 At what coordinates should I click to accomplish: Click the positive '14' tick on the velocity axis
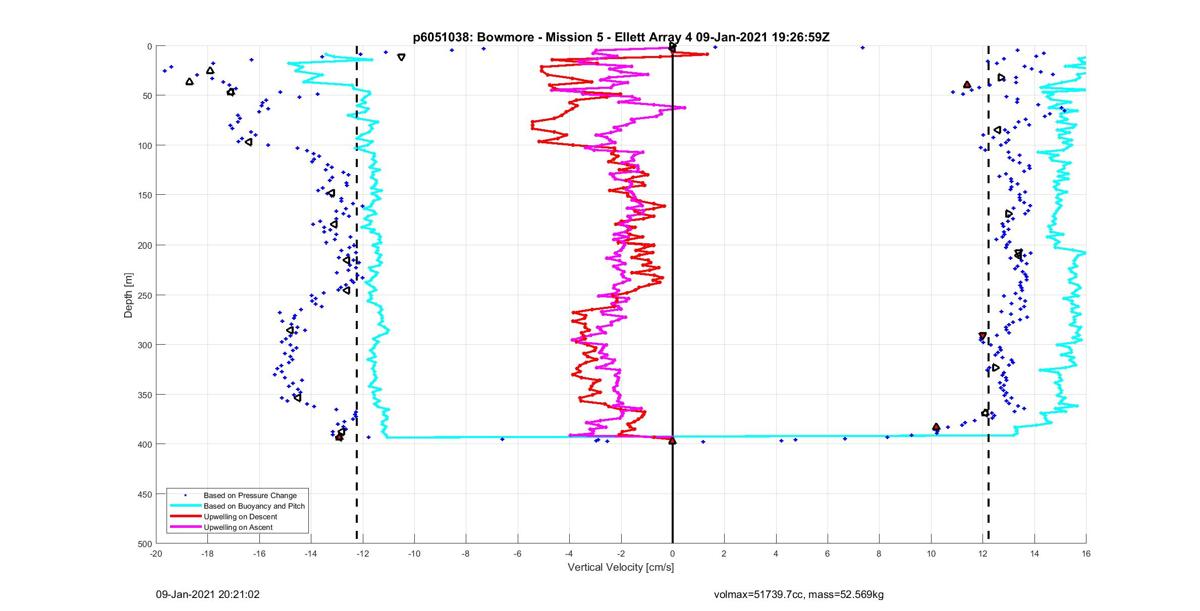point(1035,553)
